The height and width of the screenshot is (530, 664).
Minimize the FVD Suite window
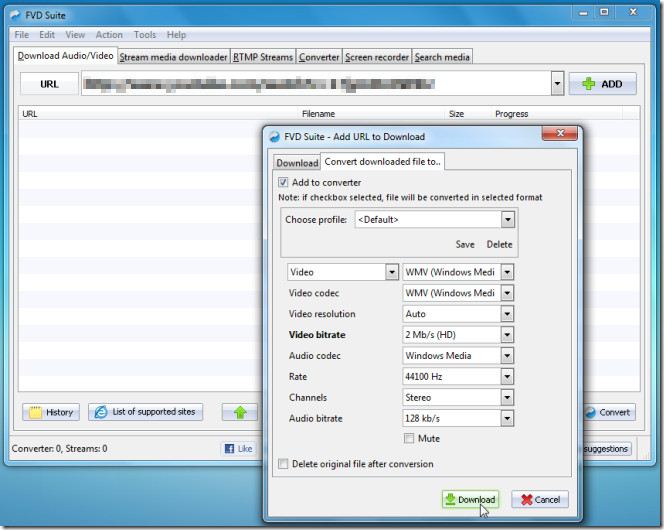pos(583,13)
